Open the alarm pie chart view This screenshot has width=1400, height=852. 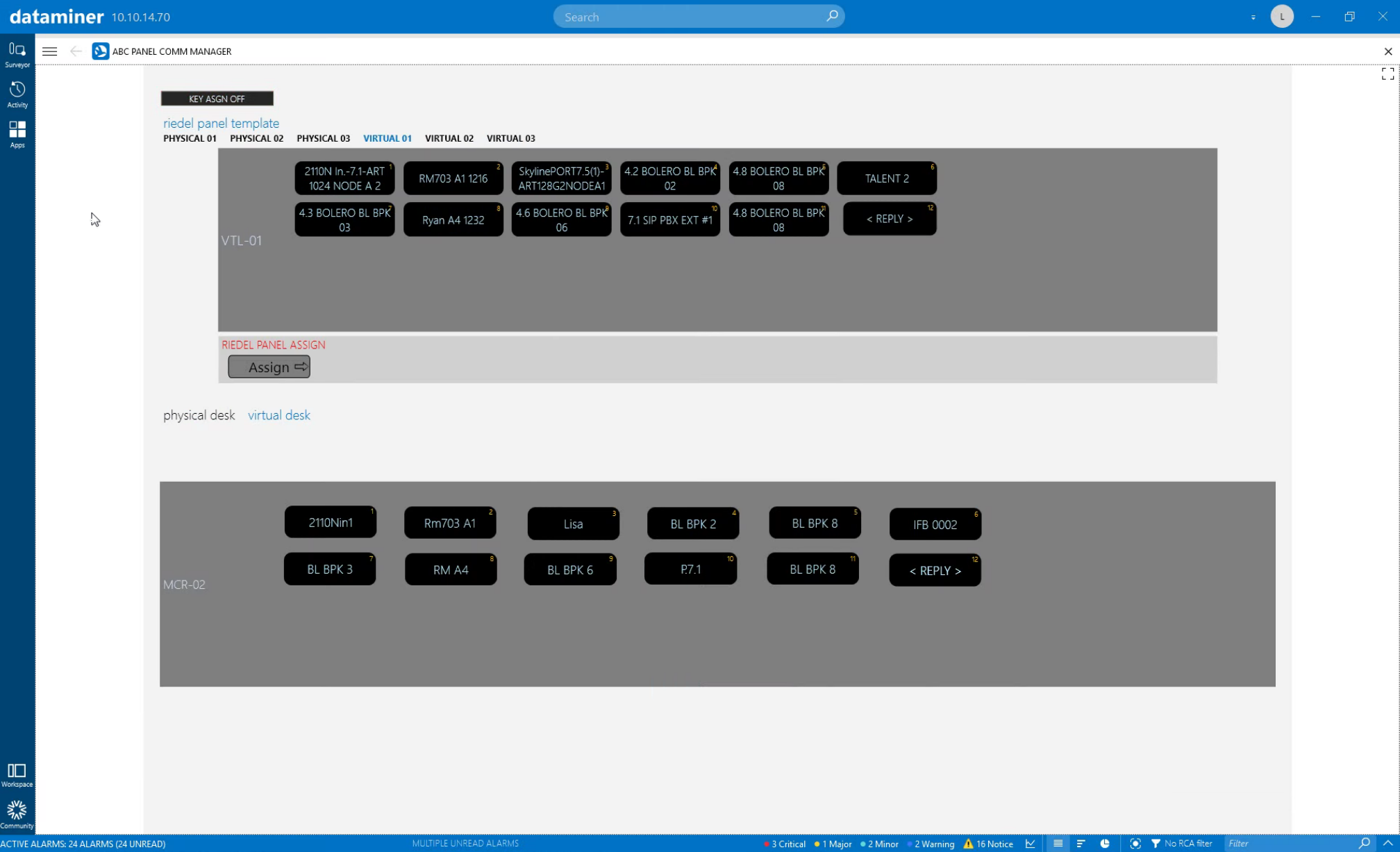(1105, 844)
